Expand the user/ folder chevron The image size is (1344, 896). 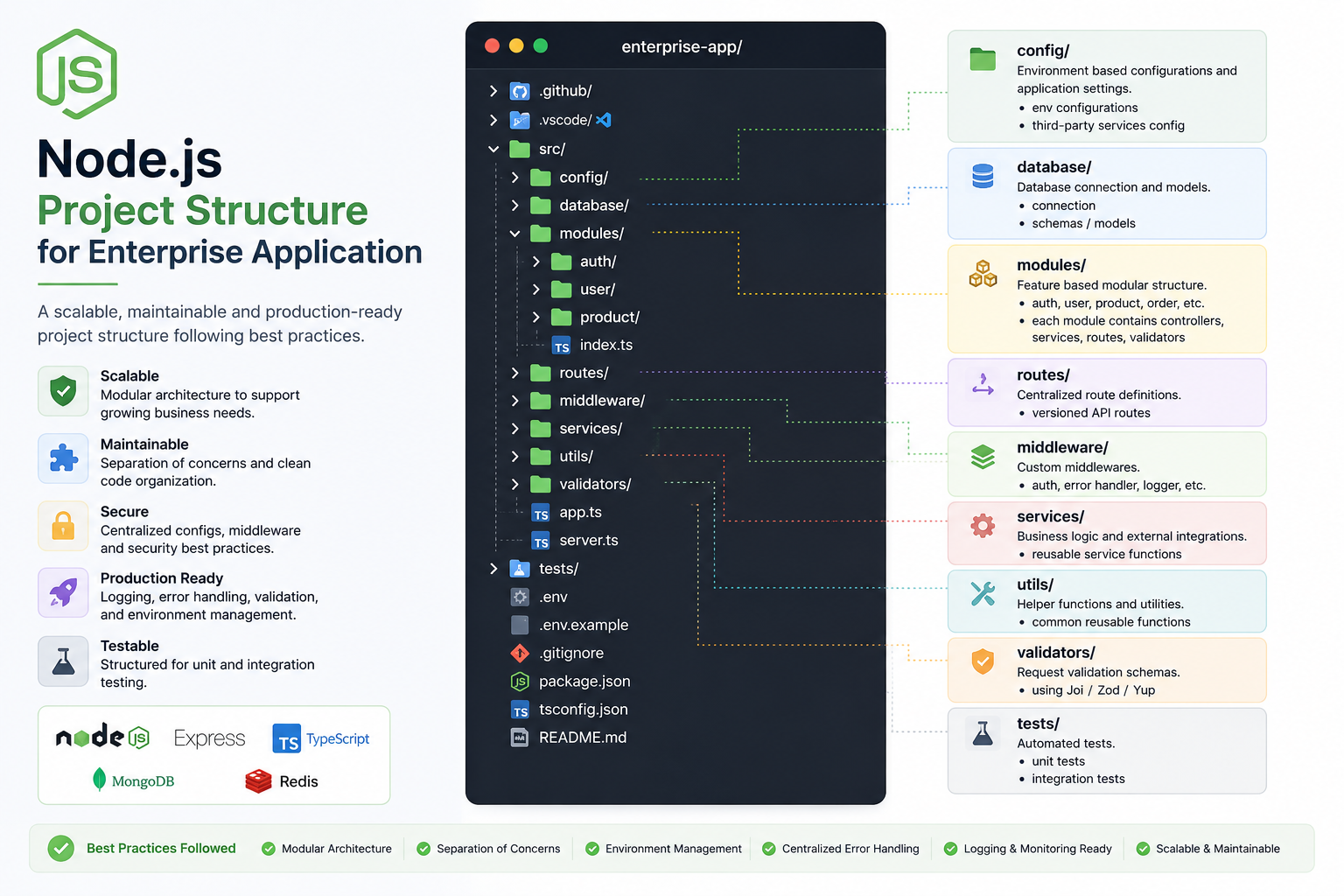tap(535, 290)
